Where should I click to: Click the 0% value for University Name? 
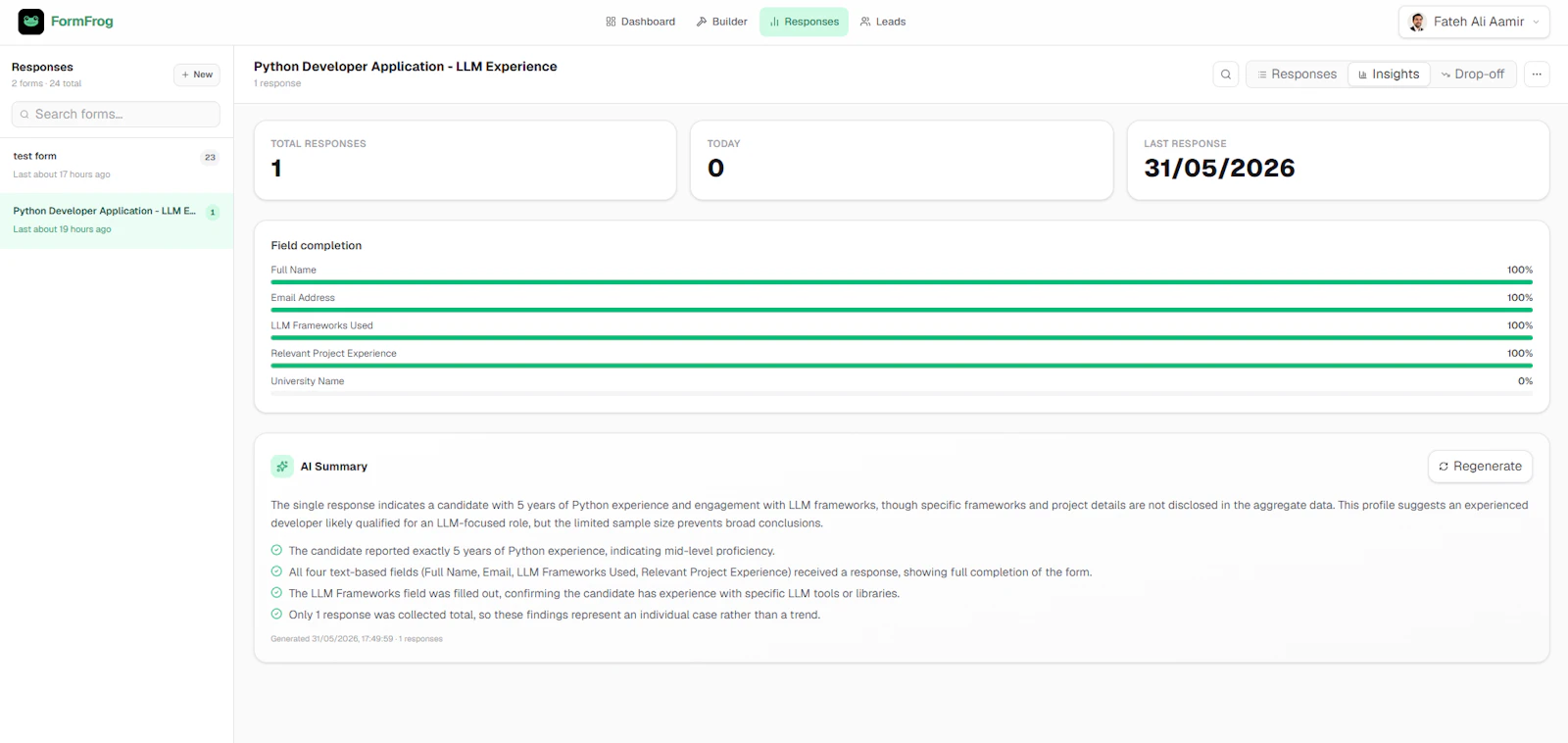(1525, 381)
